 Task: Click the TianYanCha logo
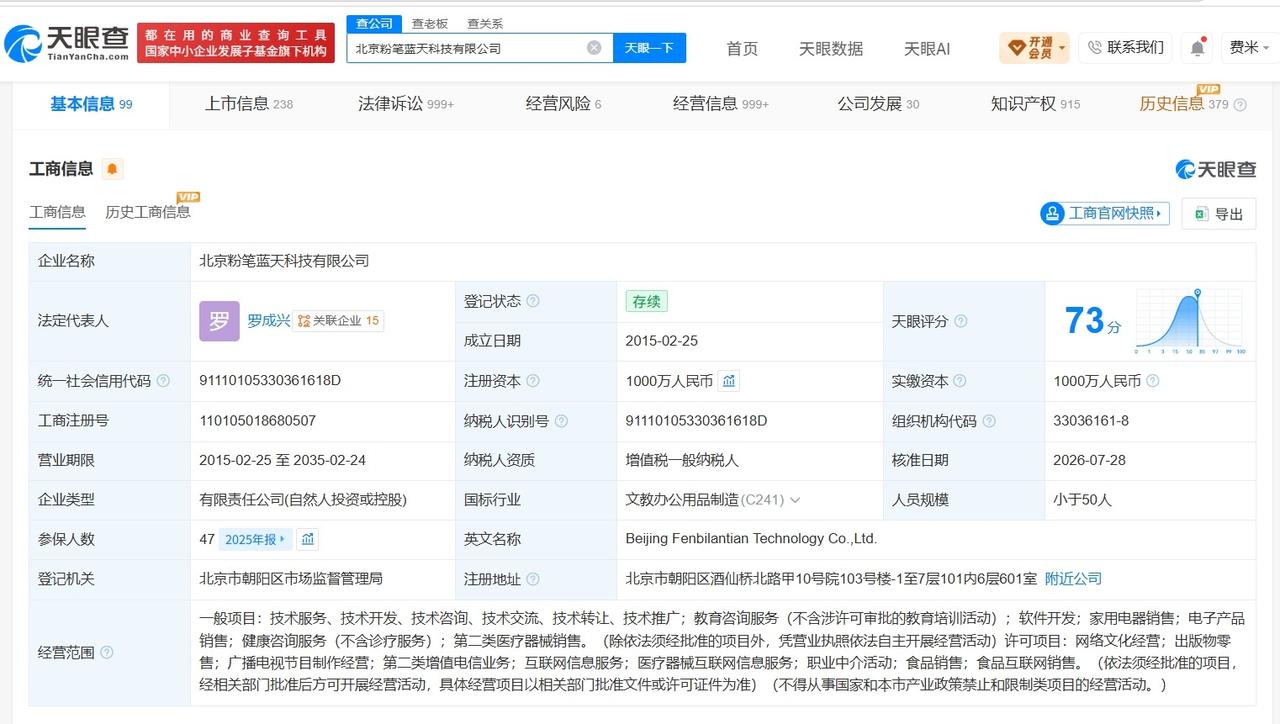tap(66, 43)
